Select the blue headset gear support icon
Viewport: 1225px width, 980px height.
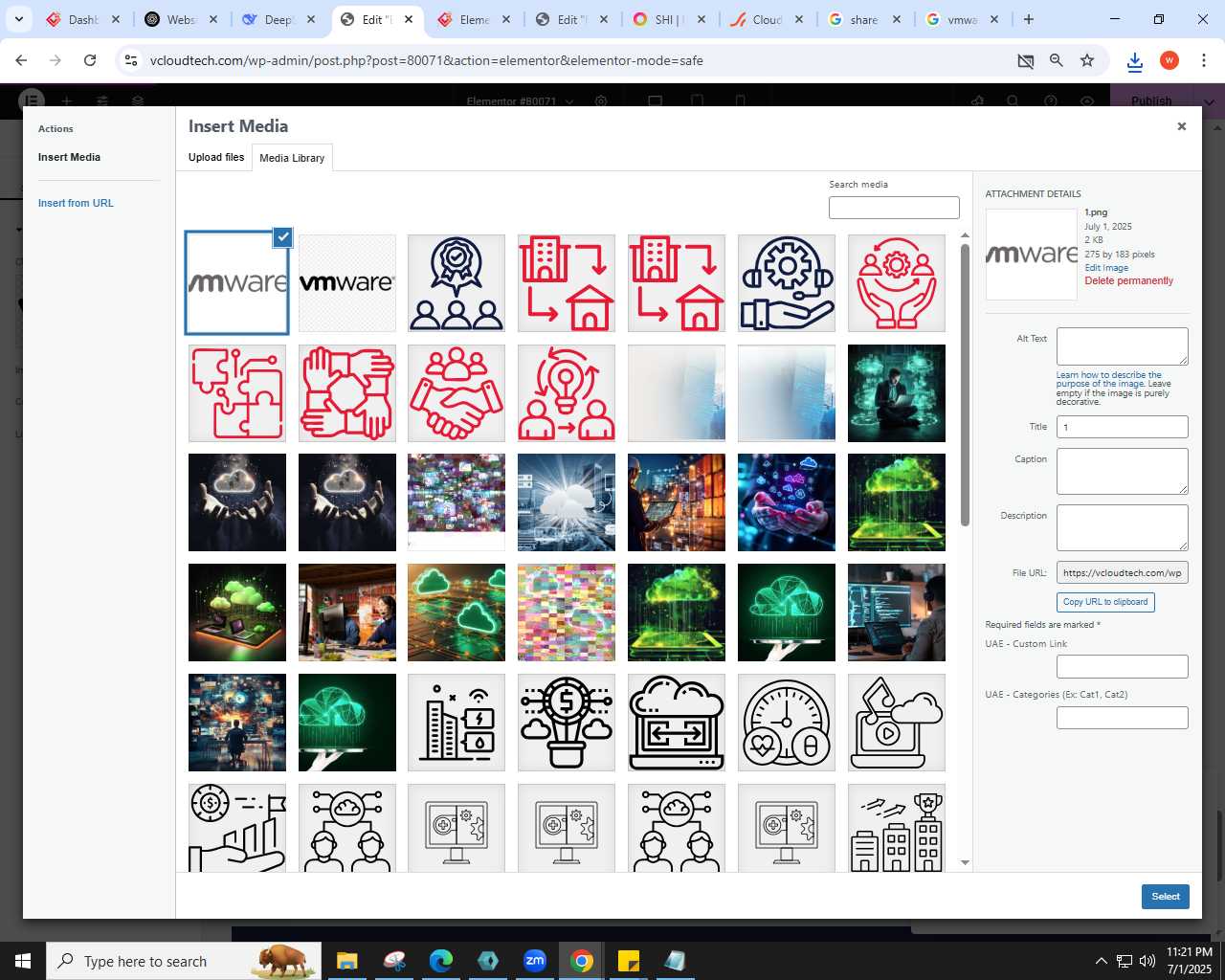tap(787, 283)
